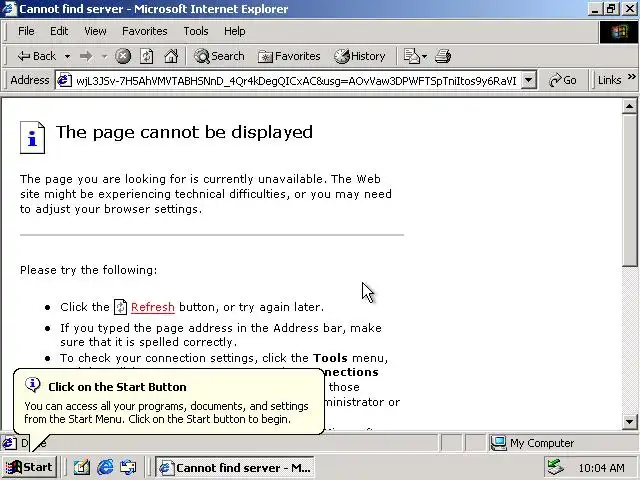Go back using the Back arrow button

36,56
